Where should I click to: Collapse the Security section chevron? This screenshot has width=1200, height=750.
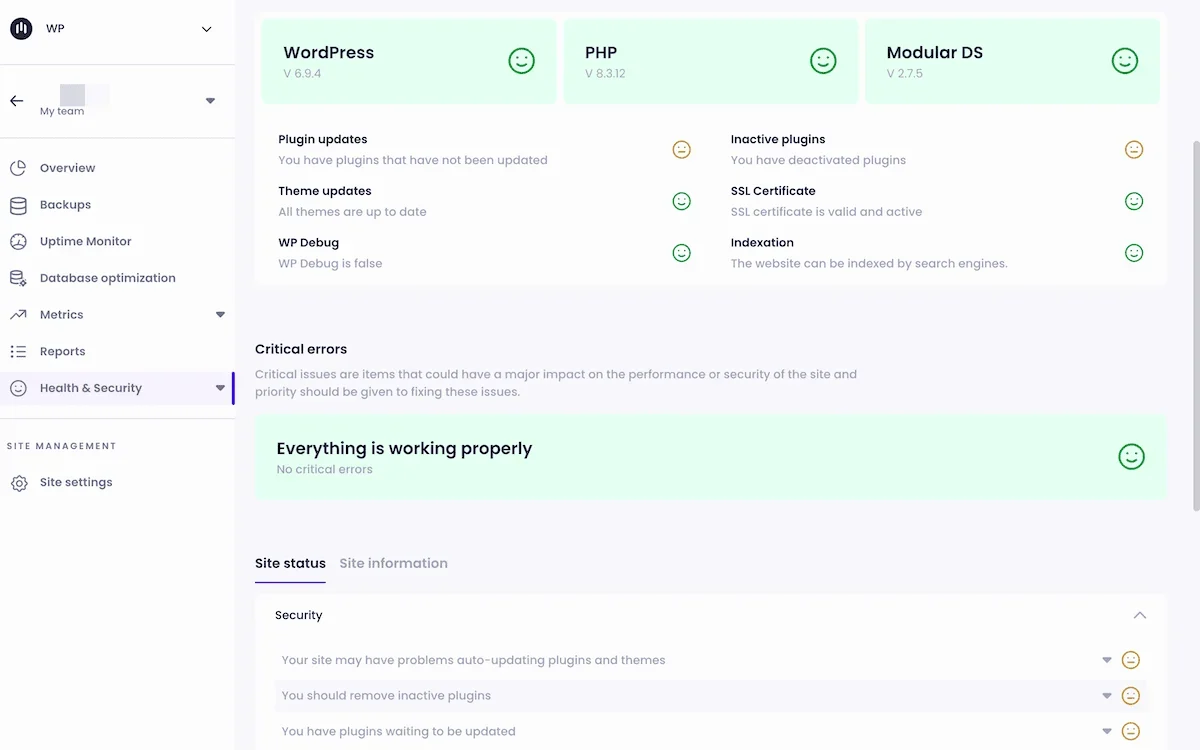(1139, 616)
